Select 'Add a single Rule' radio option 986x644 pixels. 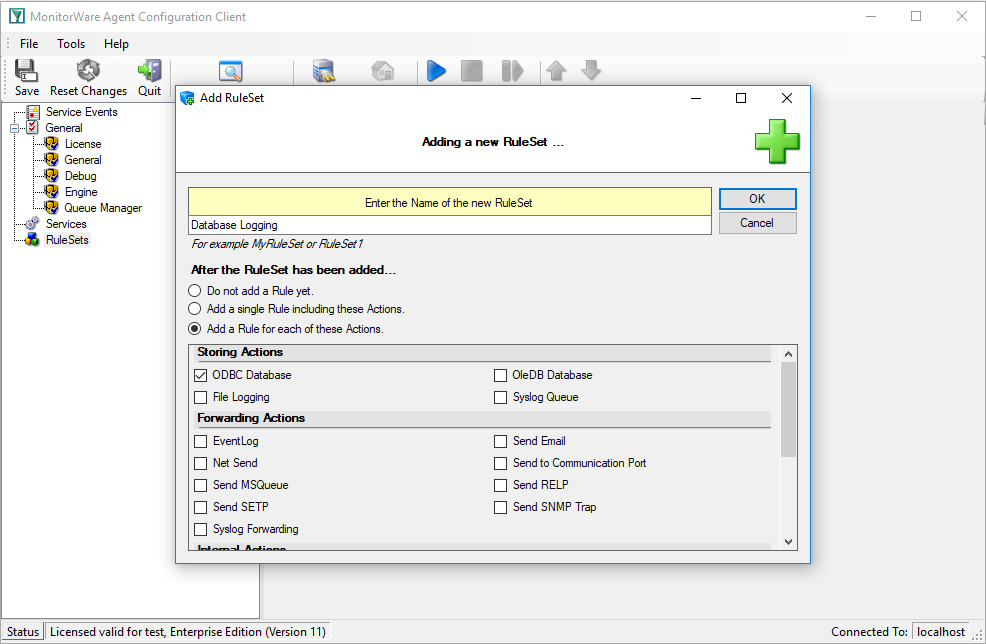coord(195,309)
